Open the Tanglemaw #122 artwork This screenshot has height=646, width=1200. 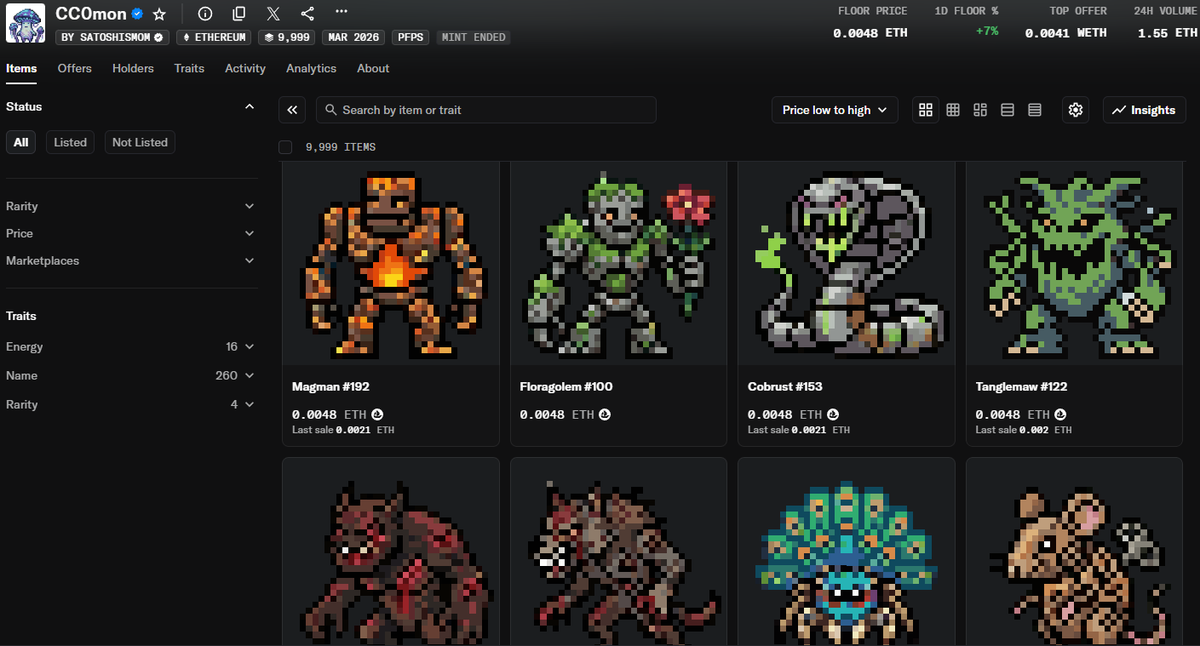coord(1074,264)
